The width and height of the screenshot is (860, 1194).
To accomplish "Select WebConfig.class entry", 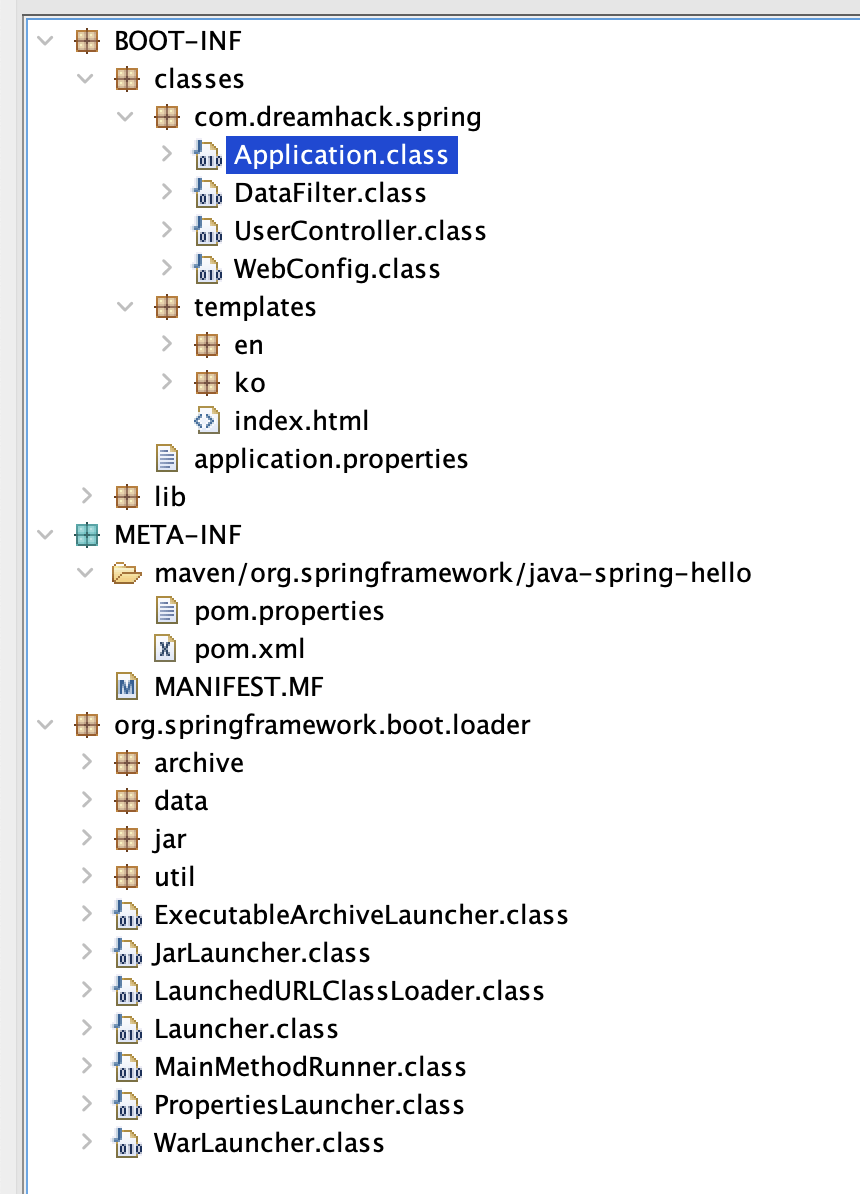I will [x=336, y=269].
